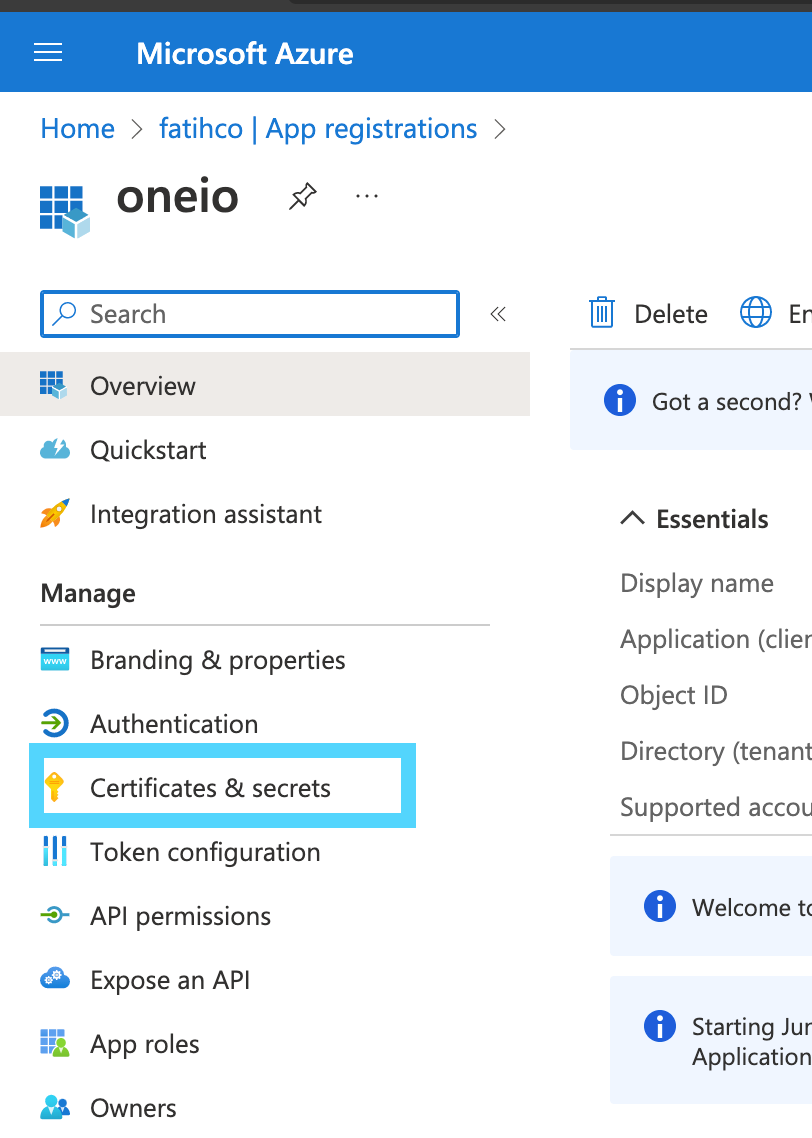Collapse the left navigation menu

tap(498, 314)
